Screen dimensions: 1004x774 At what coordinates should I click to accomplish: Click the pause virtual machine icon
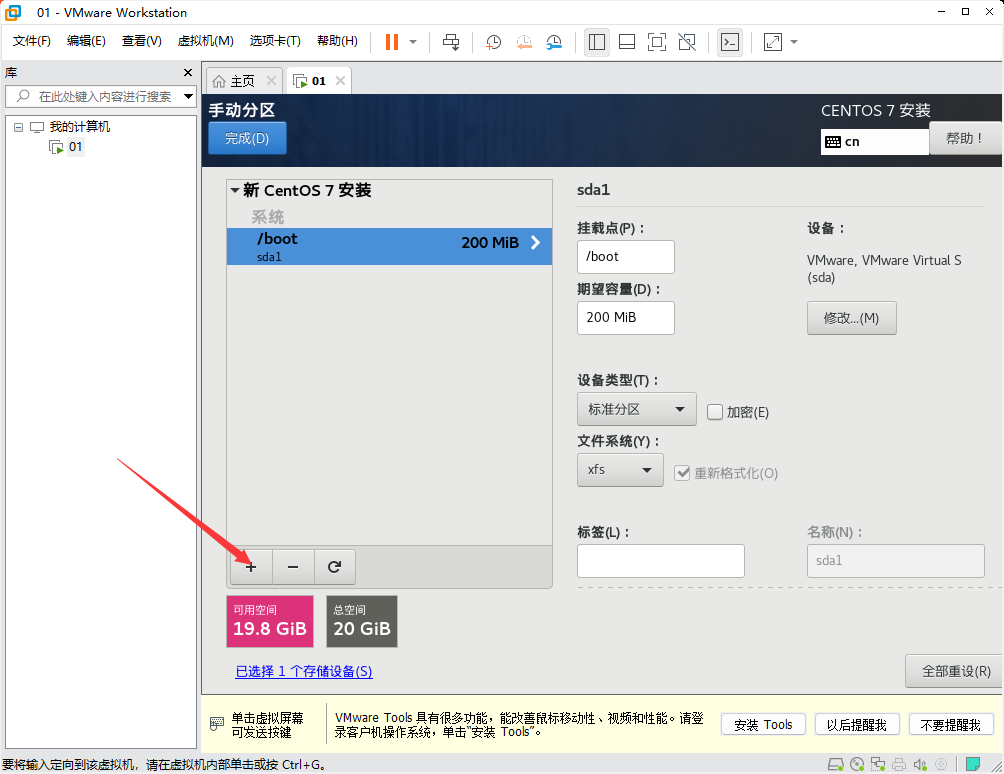click(x=391, y=42)
